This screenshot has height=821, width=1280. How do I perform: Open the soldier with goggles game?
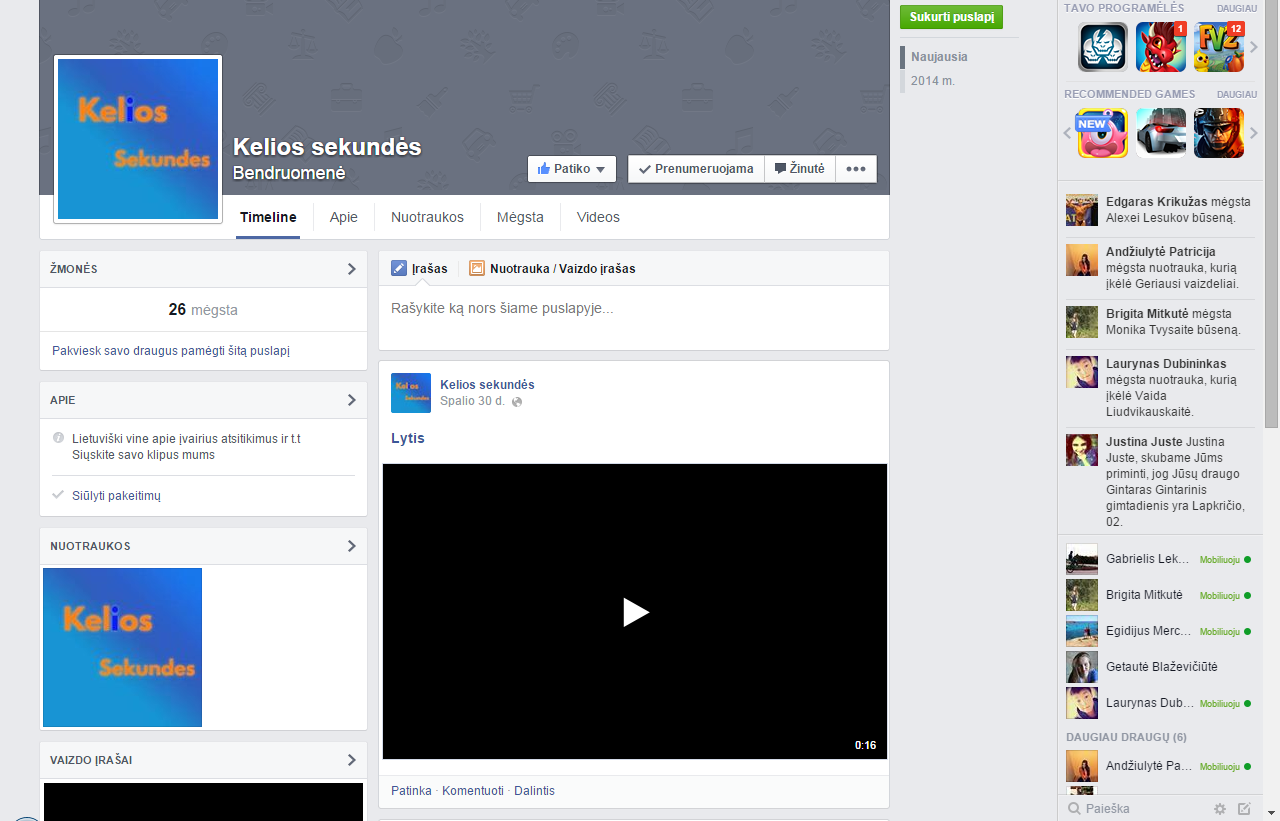point(1219,133)
